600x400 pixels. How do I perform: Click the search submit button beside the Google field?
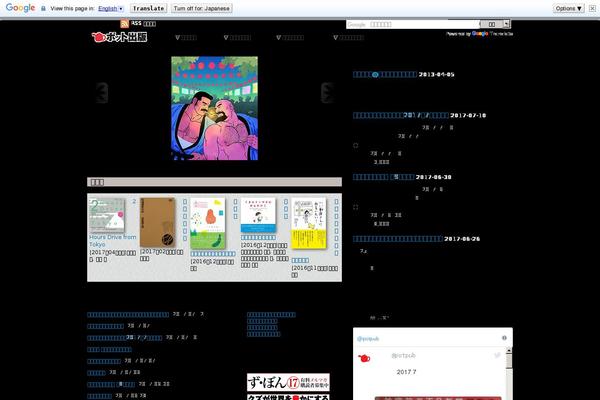tap(492, 24)
